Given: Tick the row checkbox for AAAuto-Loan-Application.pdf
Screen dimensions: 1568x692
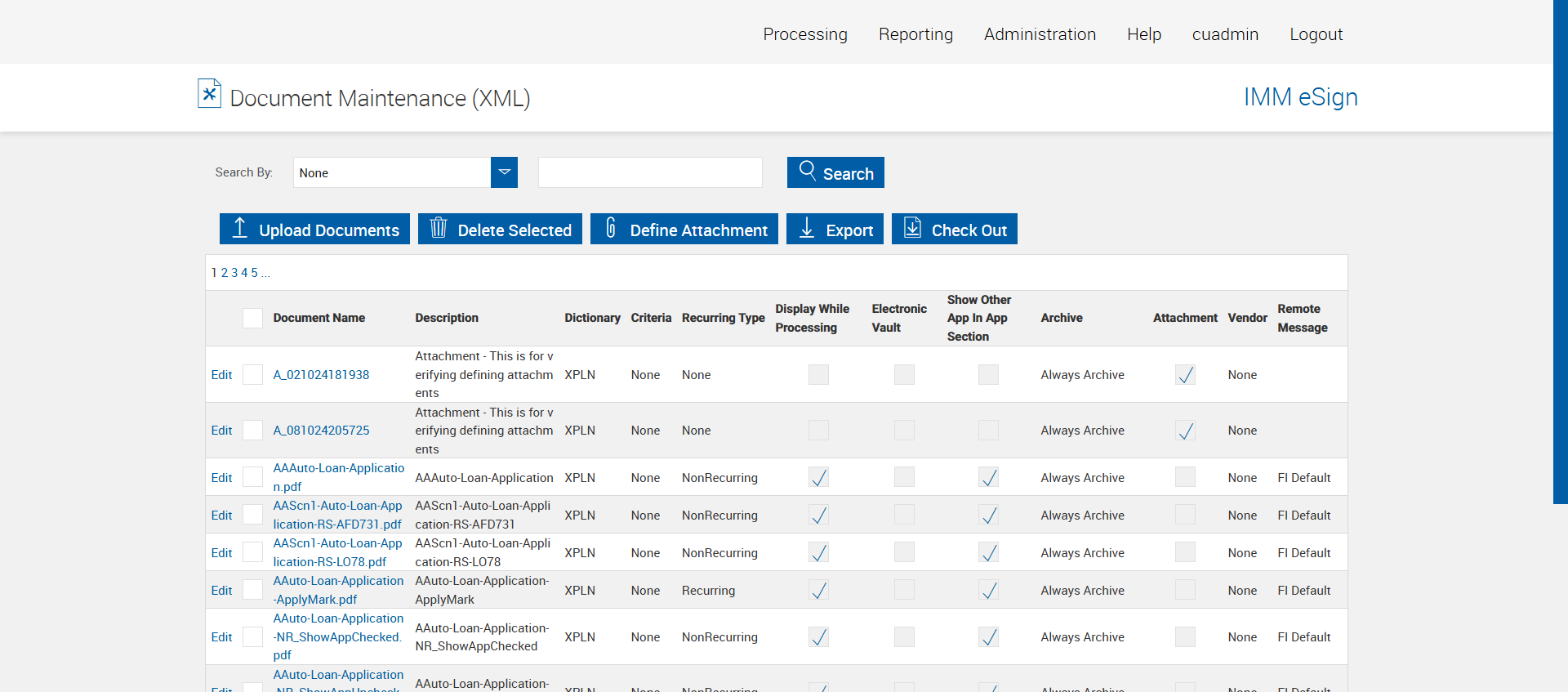Looking at the screenshot, I should click(252, 477).
